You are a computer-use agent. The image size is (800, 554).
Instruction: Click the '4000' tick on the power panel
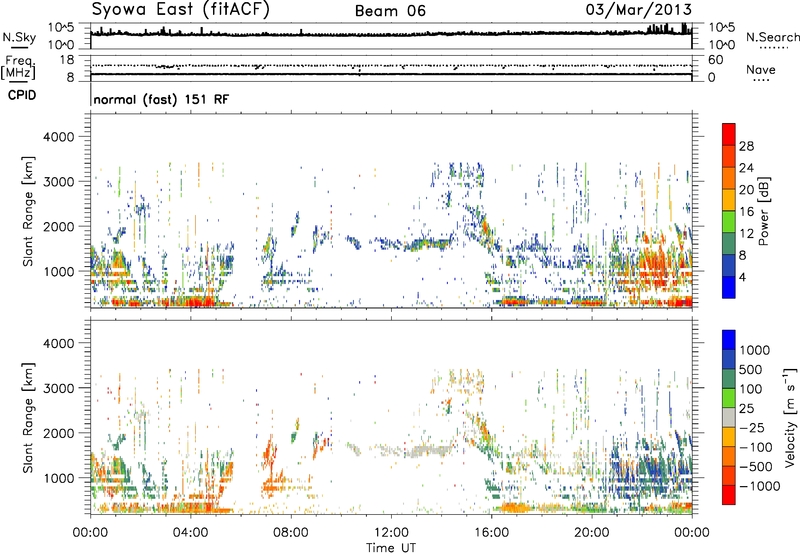pos(58,137)
